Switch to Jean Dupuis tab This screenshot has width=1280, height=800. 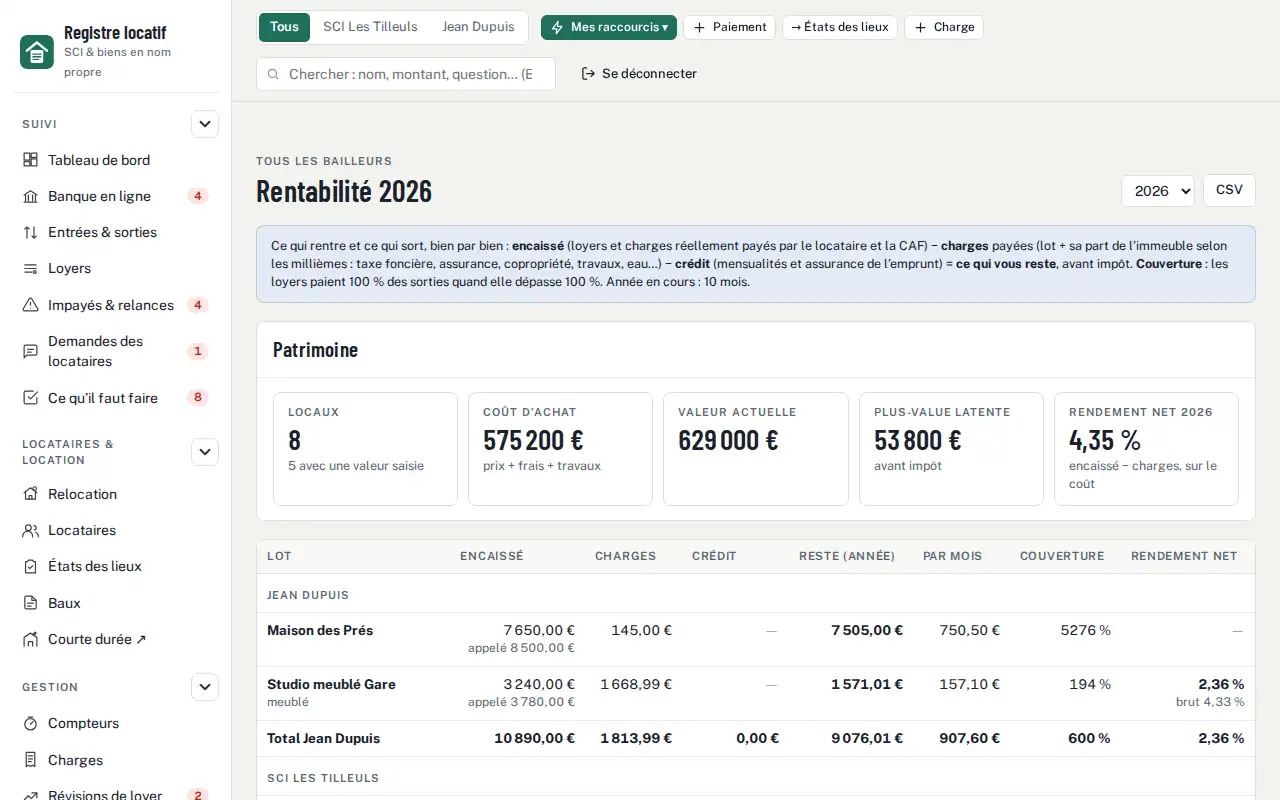(478, 27)
